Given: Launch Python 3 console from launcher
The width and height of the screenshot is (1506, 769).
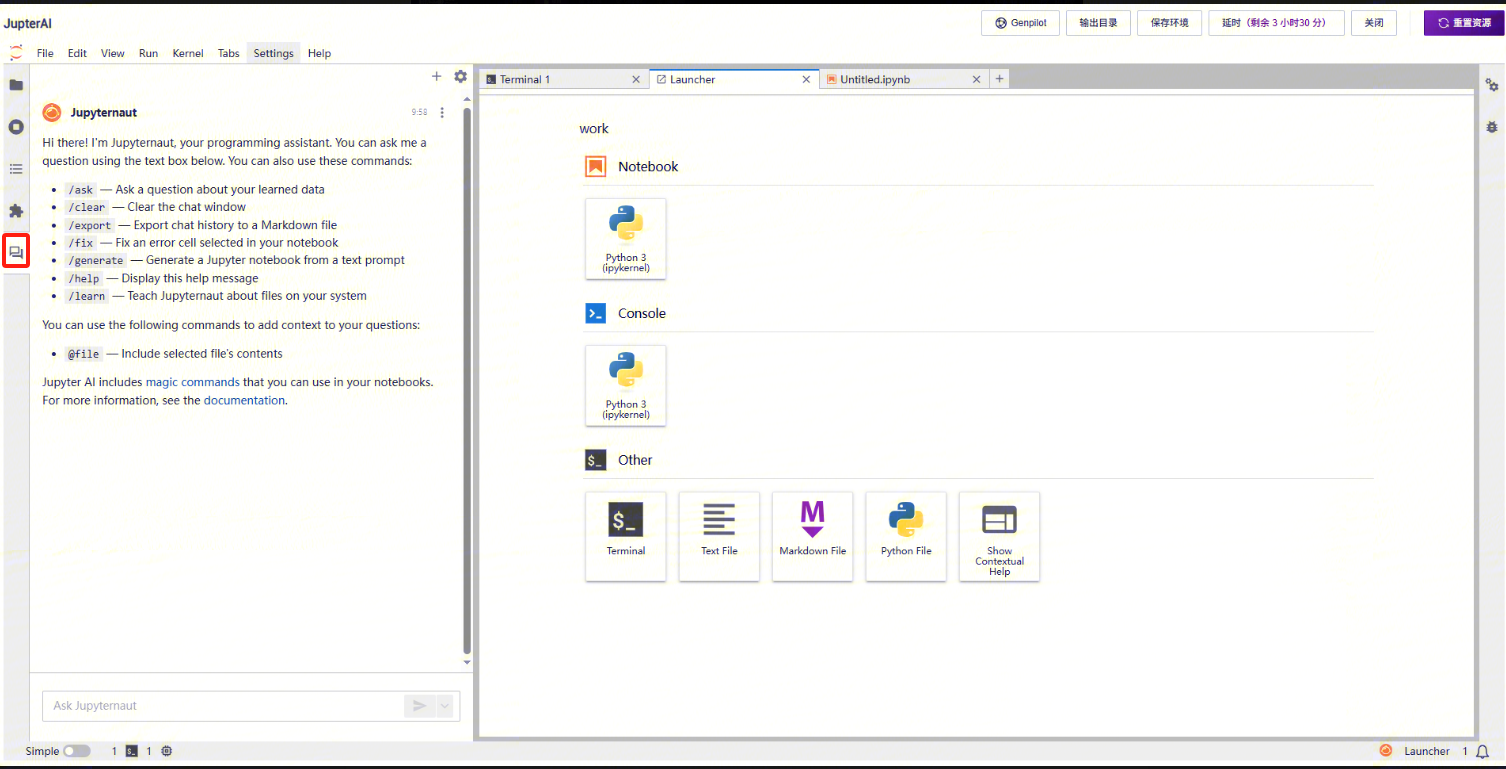Looking at the screenshot, I should point(626,386).
